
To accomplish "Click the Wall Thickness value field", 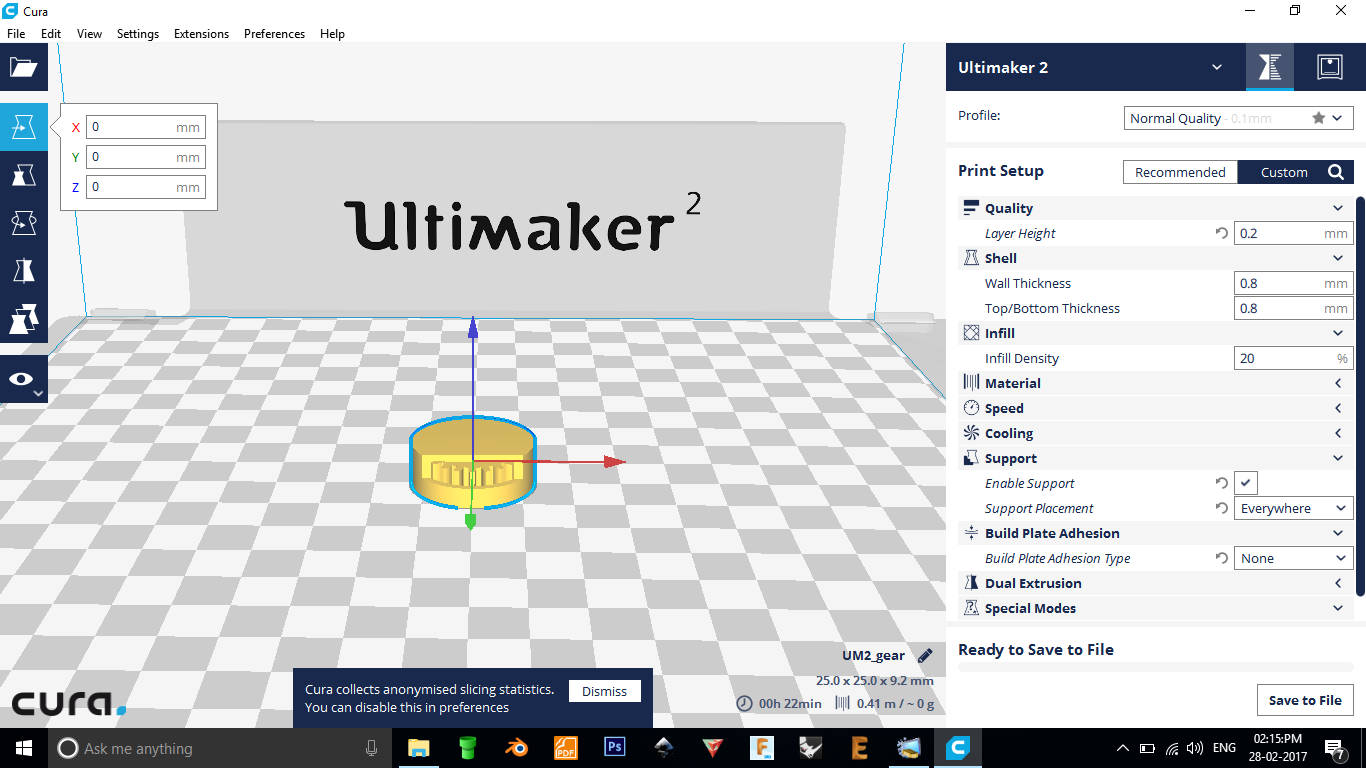I will [x=1293, y=283].
